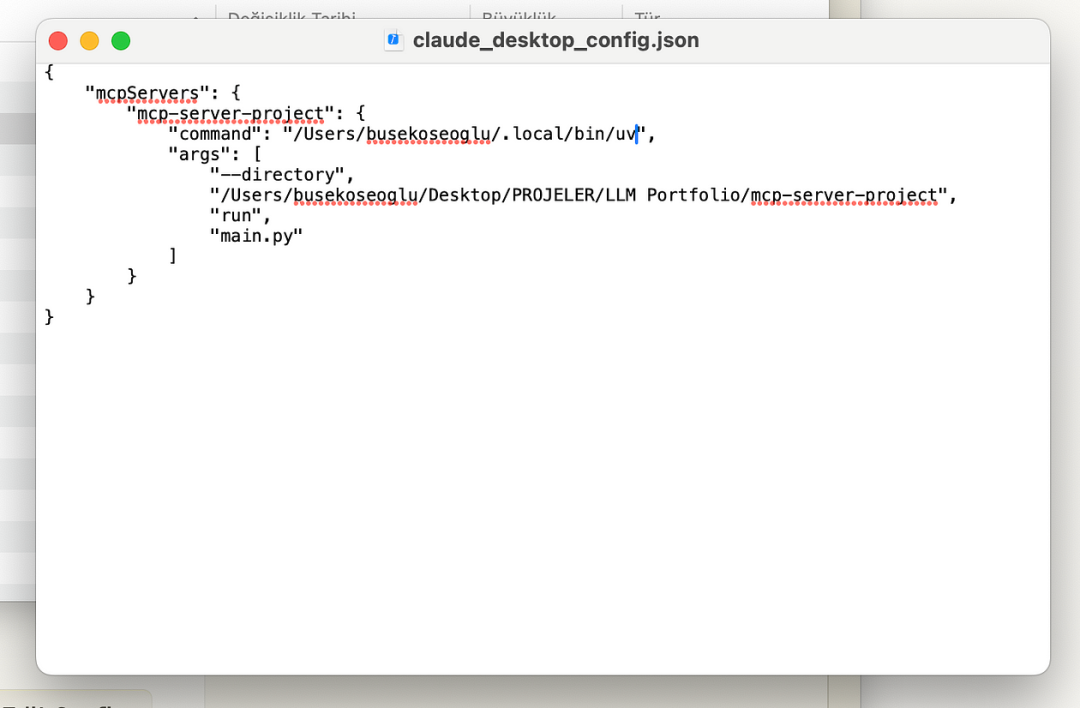Click the JSON file icon in title bar
The width and height of the screenshot is (1080, 708).
(x=394, y=40)
